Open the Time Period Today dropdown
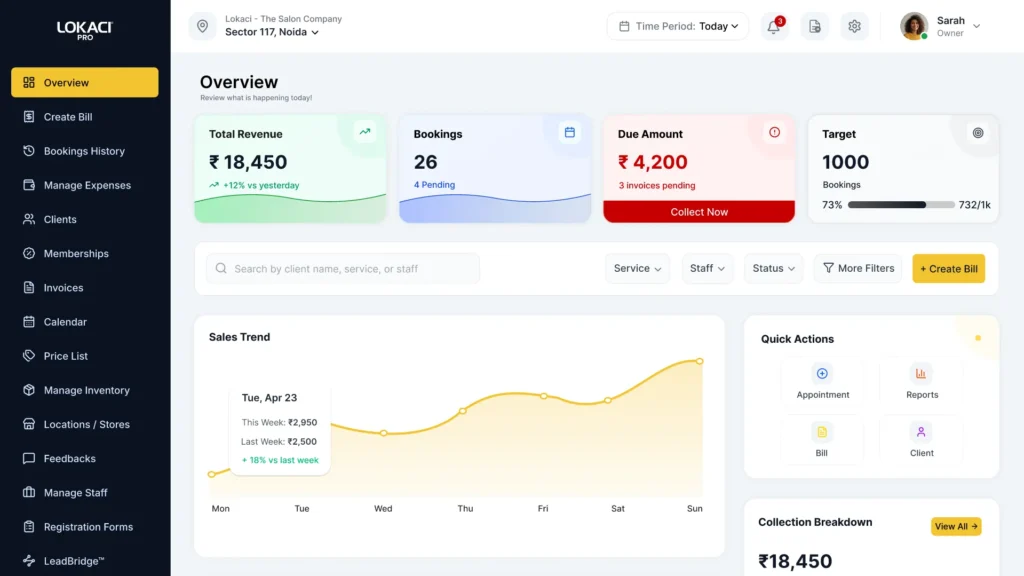This screenshot has width=1024, height=576. point(678,27)
